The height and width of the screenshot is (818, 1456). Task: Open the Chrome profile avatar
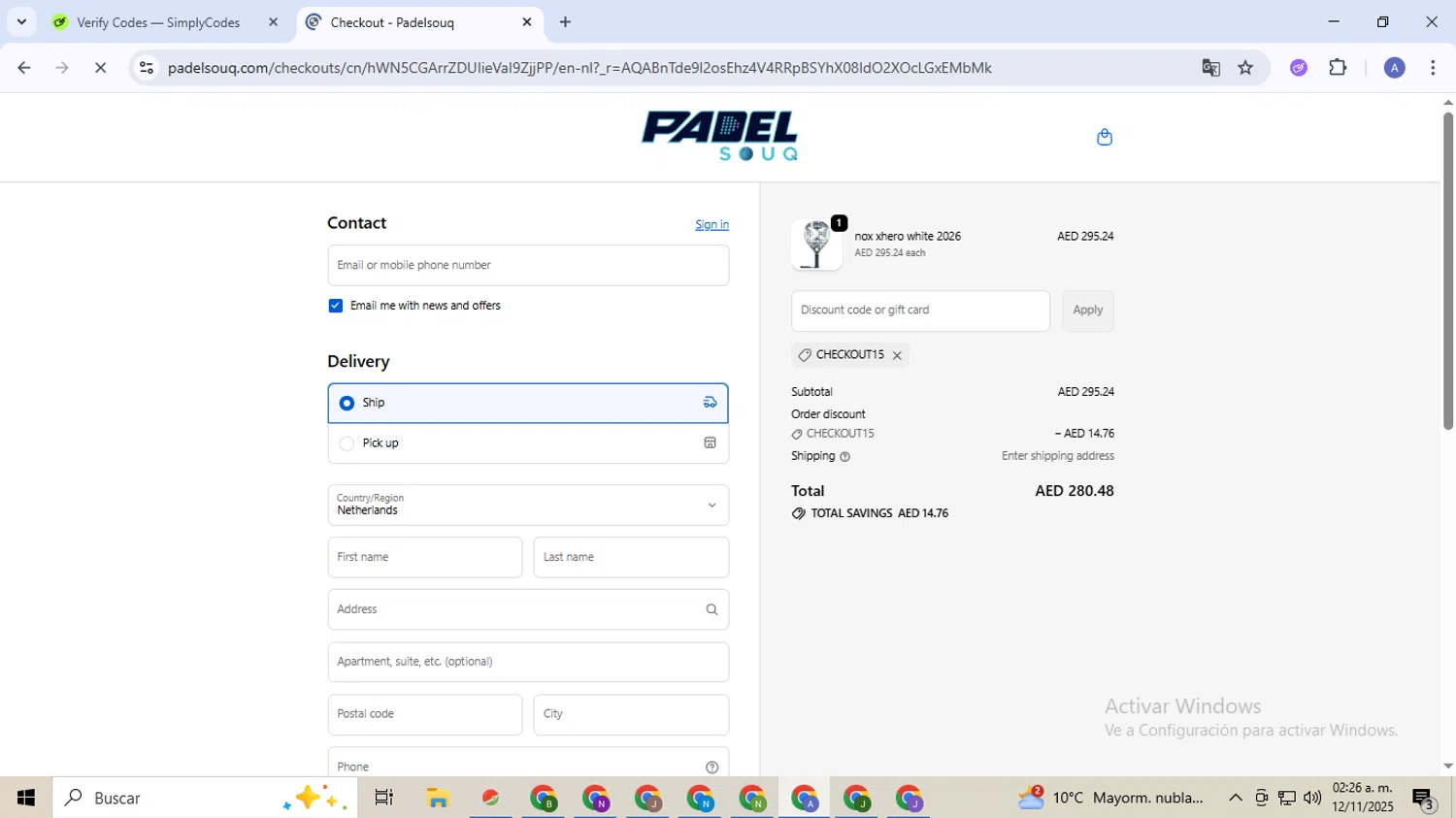(x=1394, y=68)
